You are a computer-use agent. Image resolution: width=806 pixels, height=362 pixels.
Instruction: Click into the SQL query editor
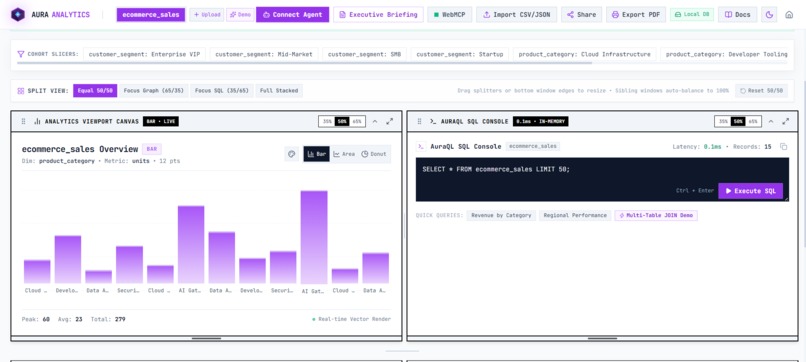pos(602,179)
